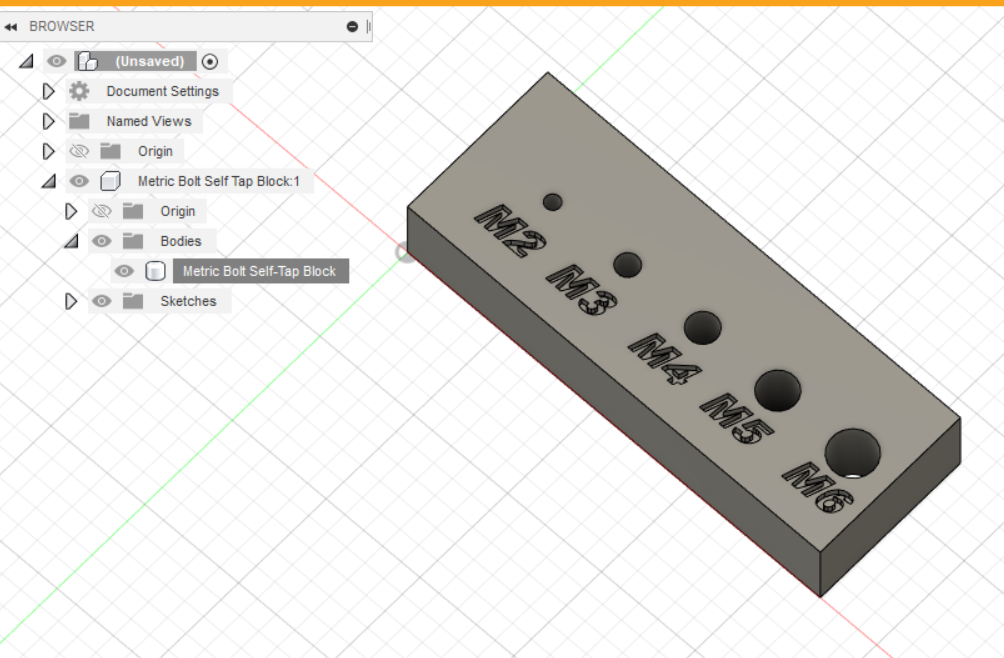Click the root document icon beside (Unsaved)
The image size is (1004, 658).
click(86, 60)
